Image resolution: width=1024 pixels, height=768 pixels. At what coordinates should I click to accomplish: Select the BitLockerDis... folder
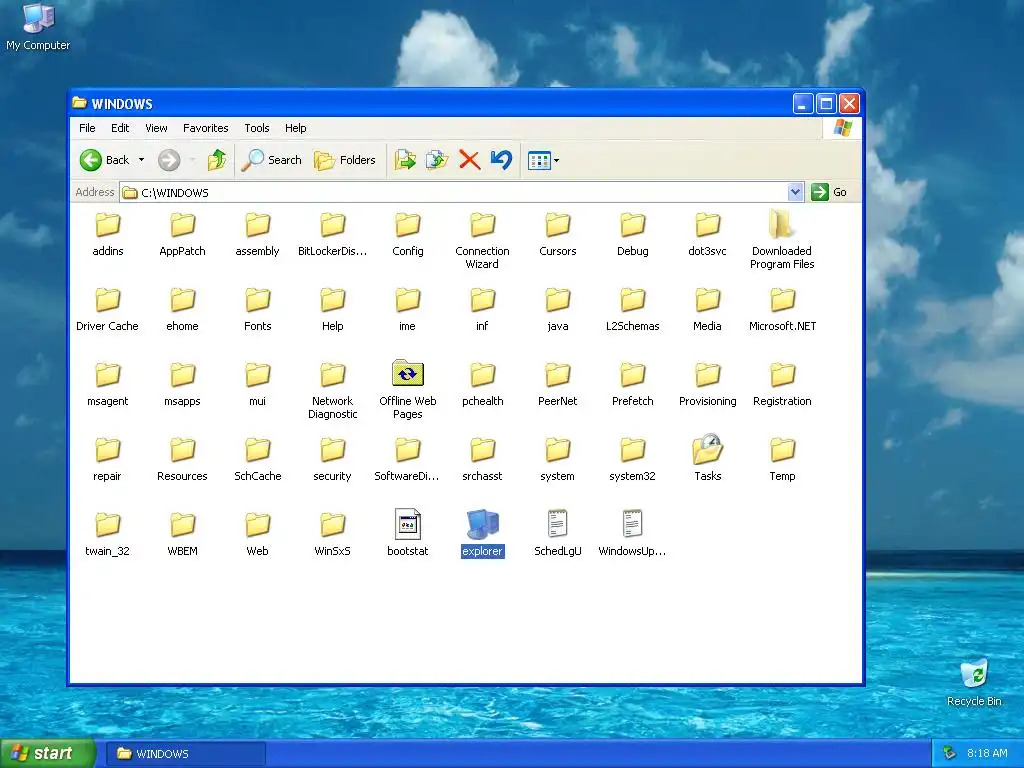332,224
